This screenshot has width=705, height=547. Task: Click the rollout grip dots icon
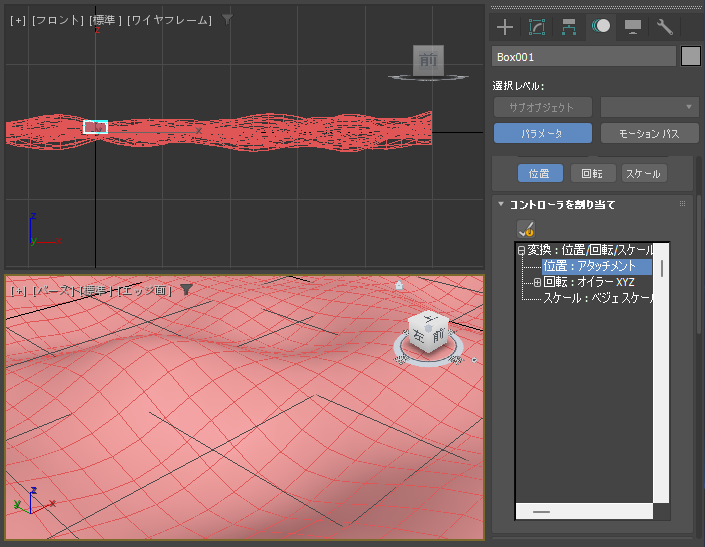(683, 204)
